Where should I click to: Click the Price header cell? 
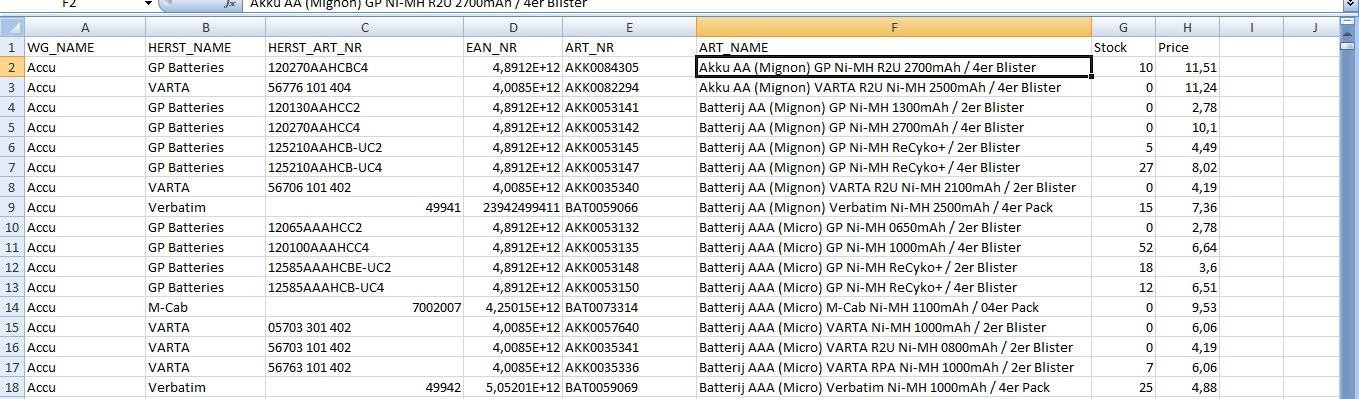1187,48
